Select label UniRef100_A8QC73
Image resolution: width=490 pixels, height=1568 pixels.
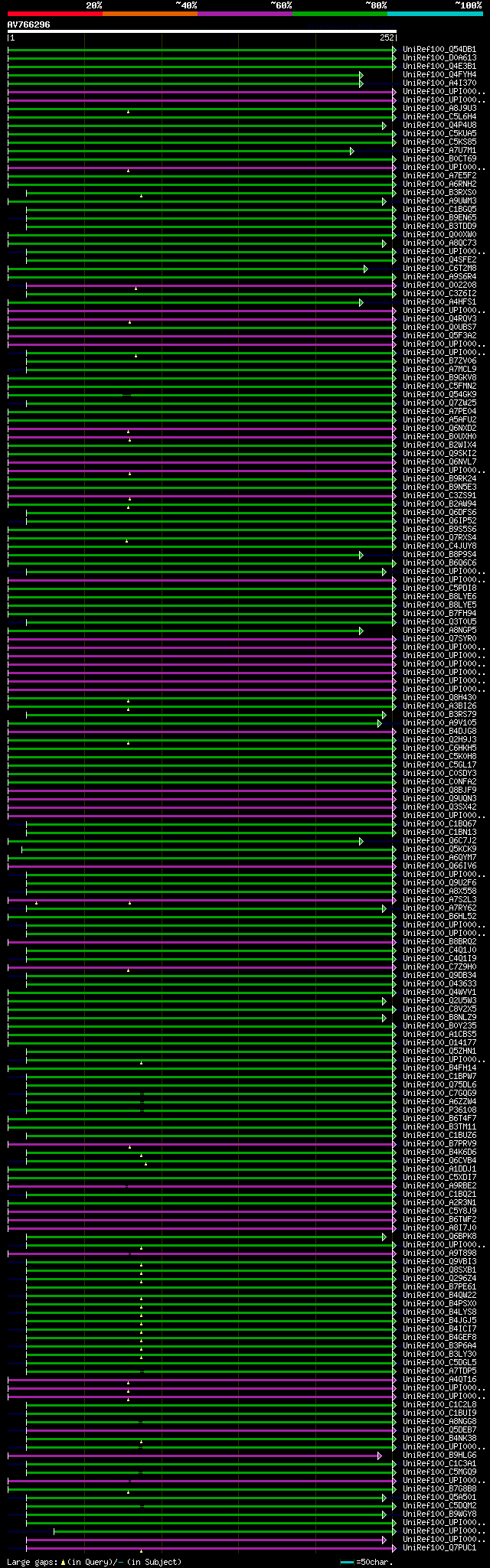pos(439,243)
